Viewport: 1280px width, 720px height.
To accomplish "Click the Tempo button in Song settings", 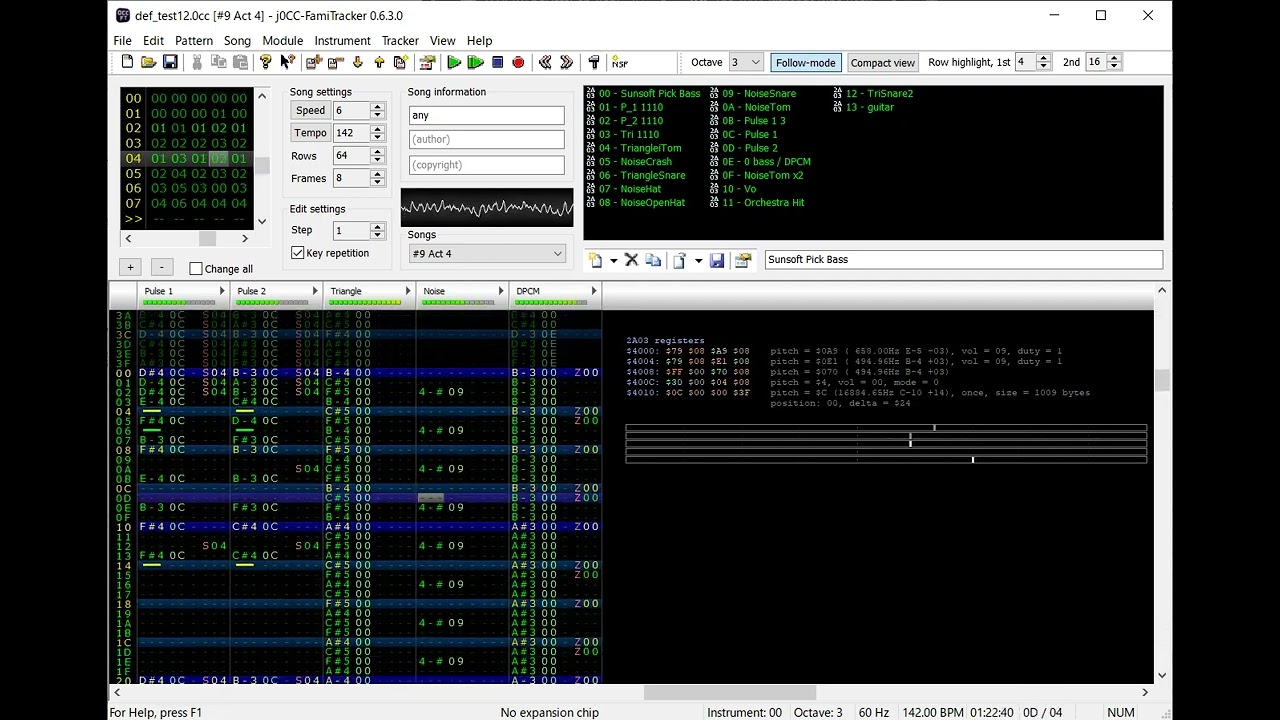I will (310, 133).
